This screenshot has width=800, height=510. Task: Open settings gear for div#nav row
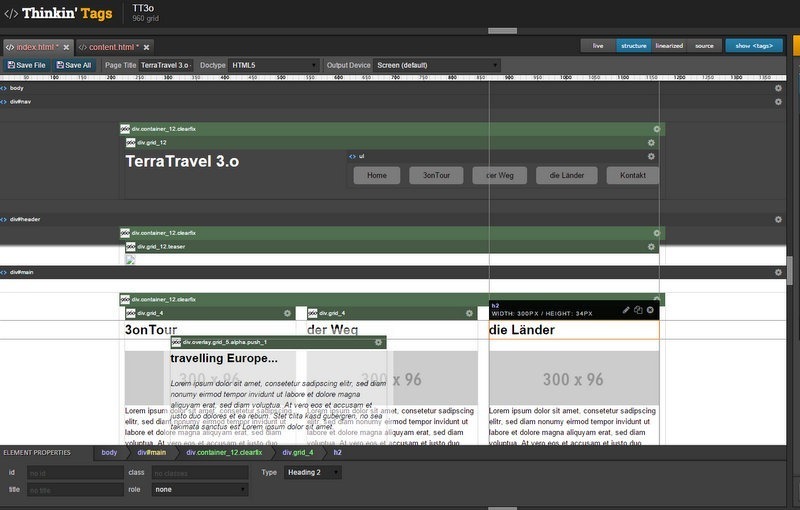click(778, 102)
